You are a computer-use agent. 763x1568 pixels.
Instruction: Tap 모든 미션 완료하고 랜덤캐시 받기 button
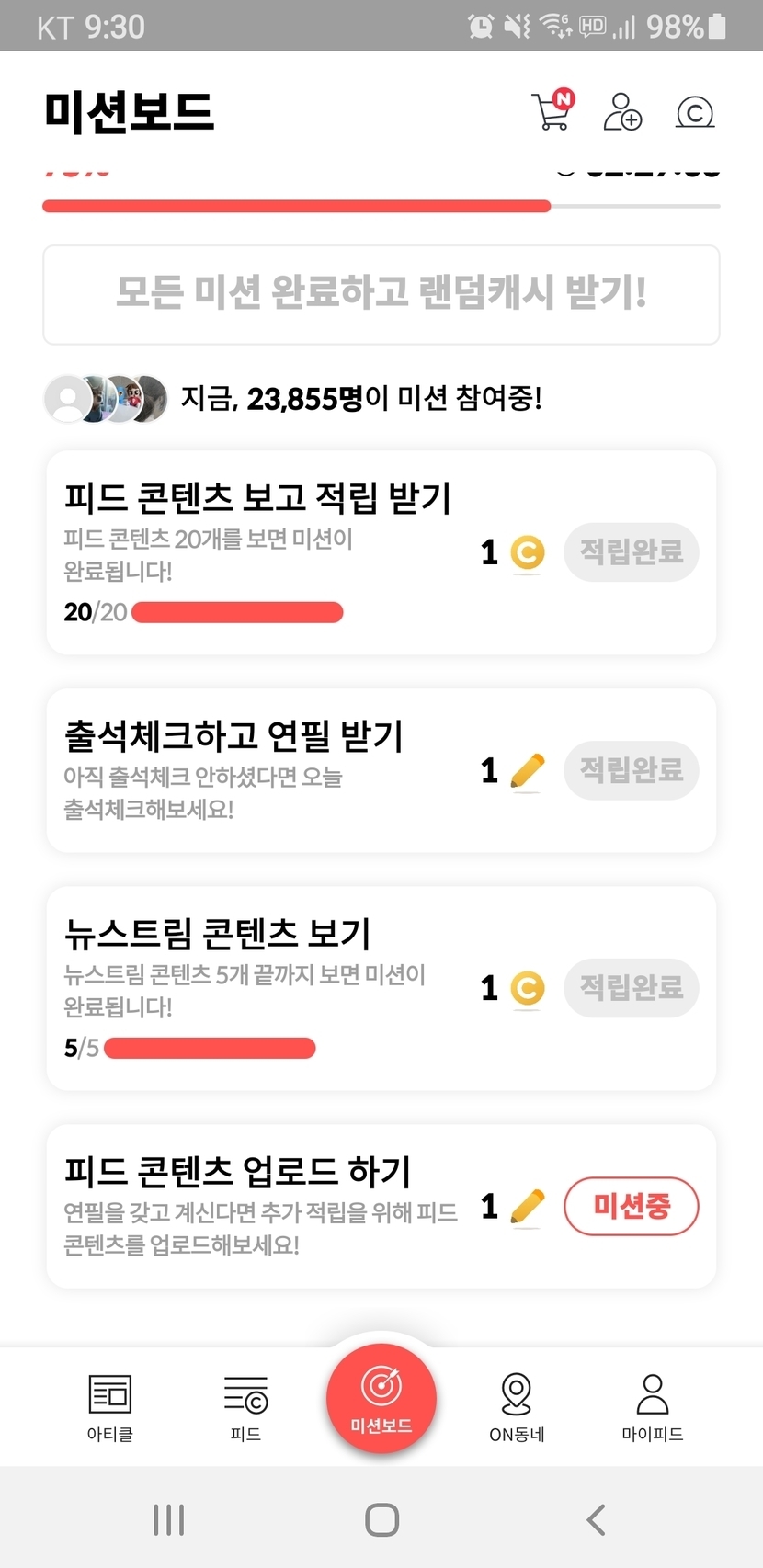pos(381,294)
